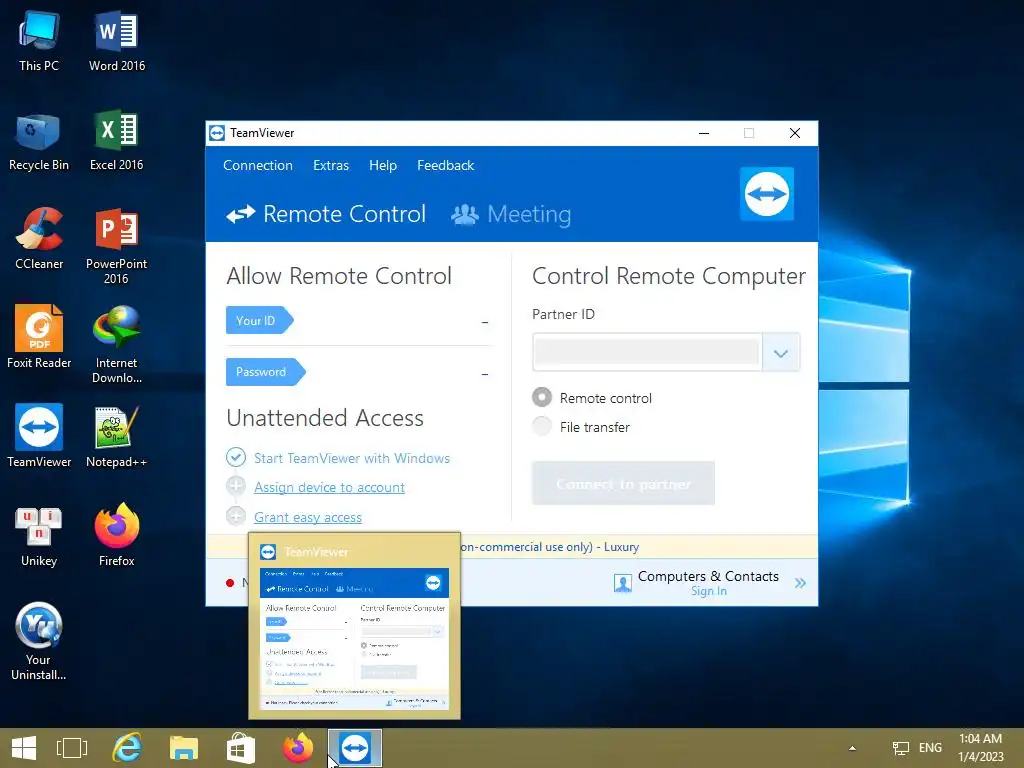
Task: Open the Connection menu
Action: tap(258, 165)
